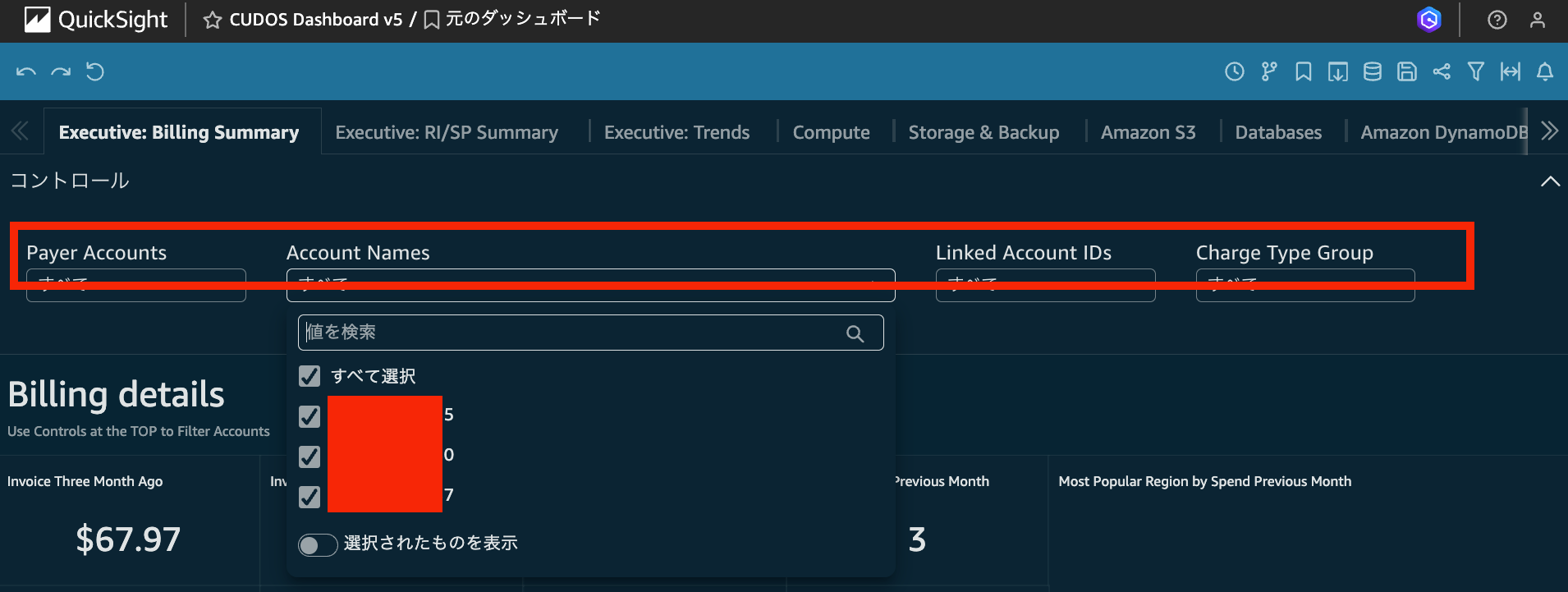
Task: Click the bookmark icon beside 元のダッシュボード
Action: tap(431, 21)
